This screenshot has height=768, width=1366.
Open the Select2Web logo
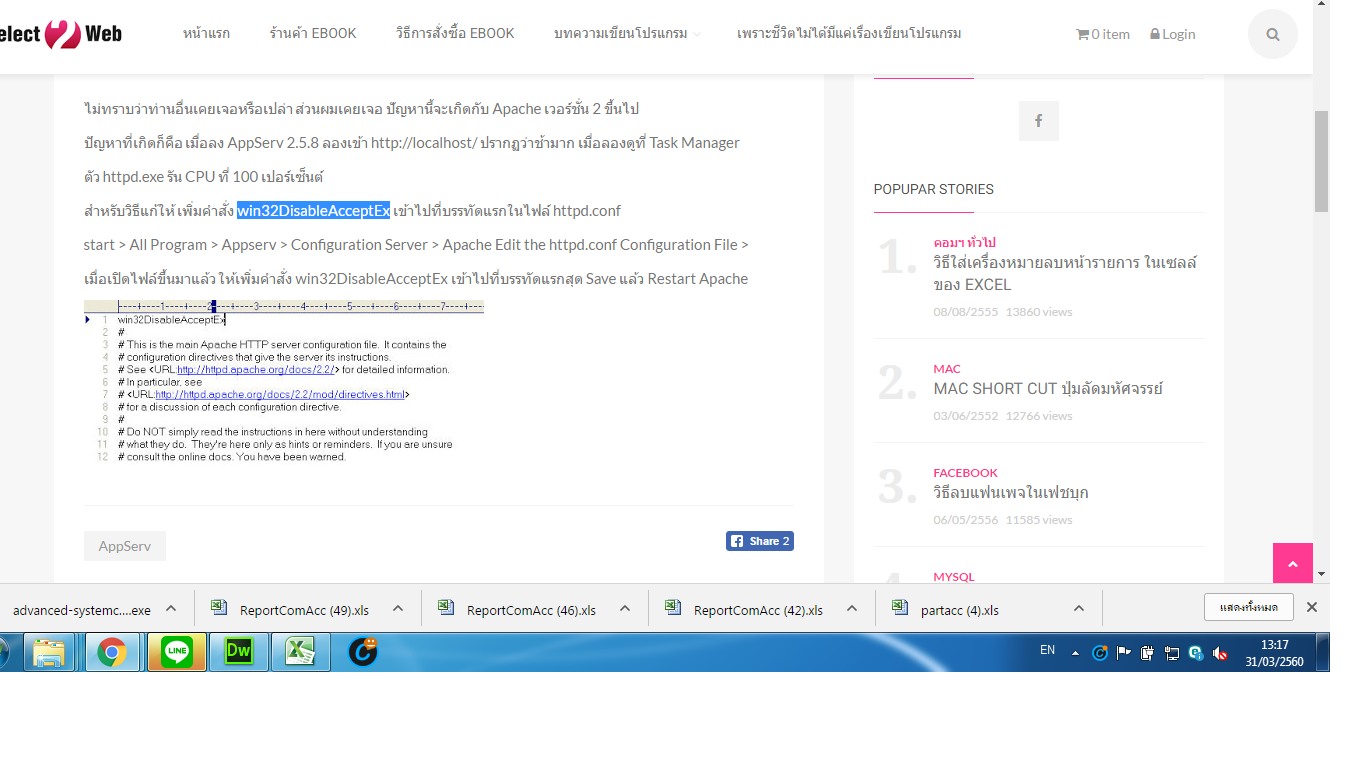(60, 34)
